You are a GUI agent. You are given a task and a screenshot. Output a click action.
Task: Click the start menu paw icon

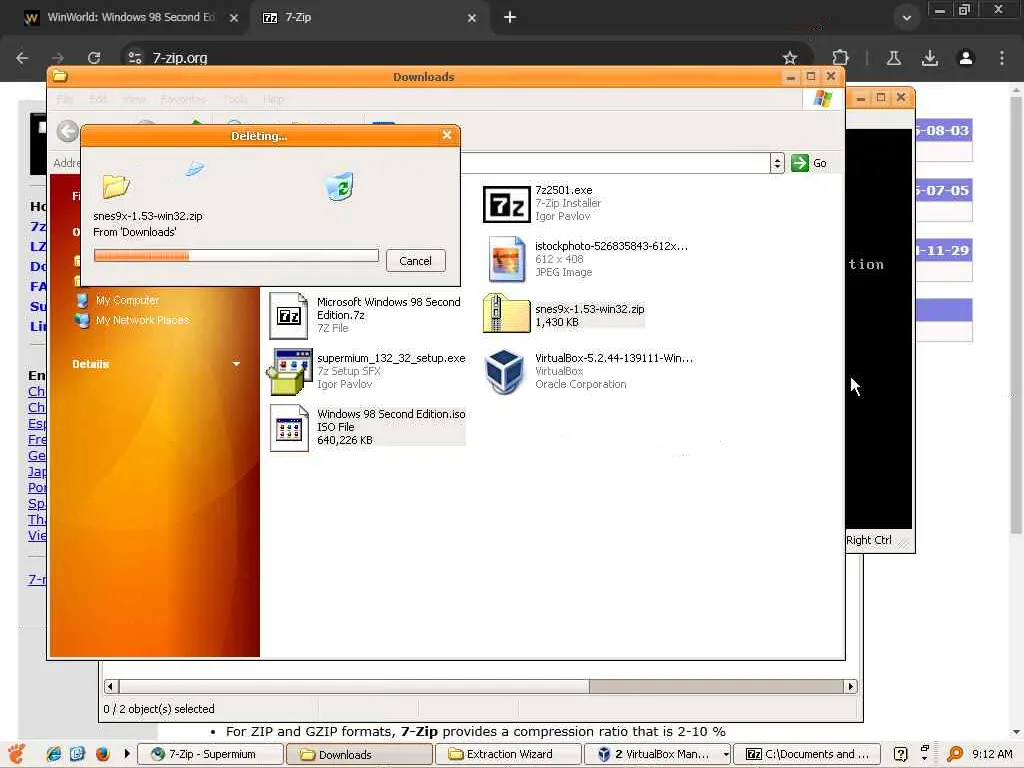(x=16, y=754)
